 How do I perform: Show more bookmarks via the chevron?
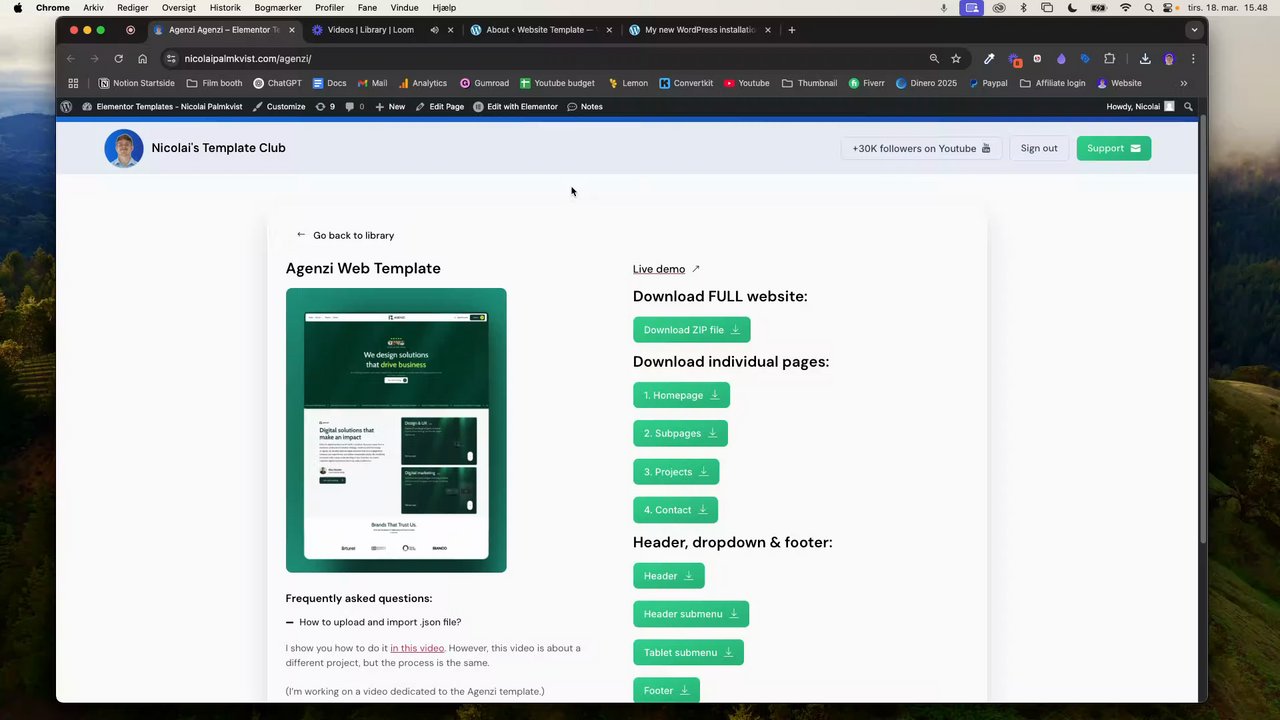(x=1184, y=83)
